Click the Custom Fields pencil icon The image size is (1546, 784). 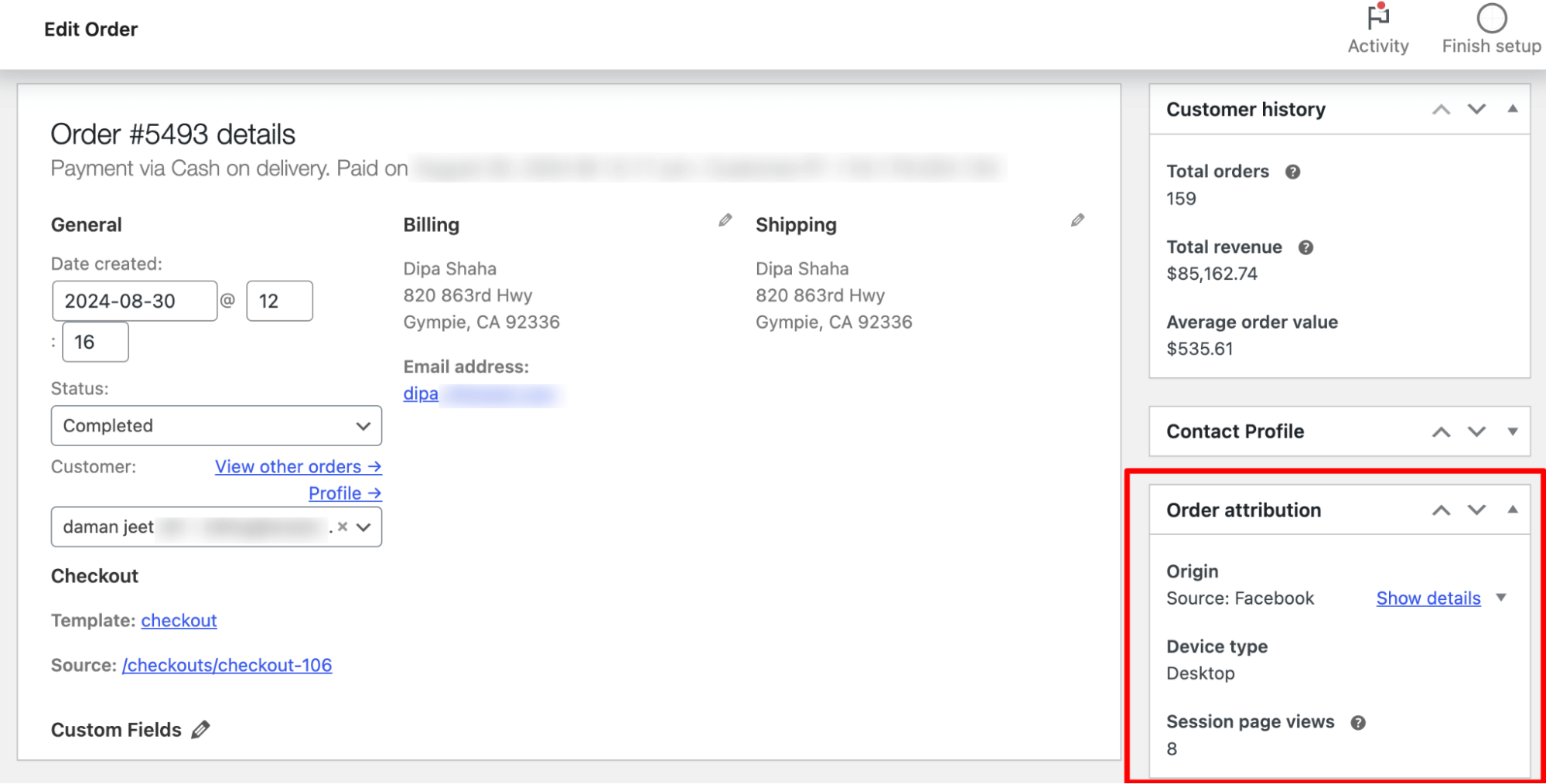pyautogui.click(x=200, y=730)
